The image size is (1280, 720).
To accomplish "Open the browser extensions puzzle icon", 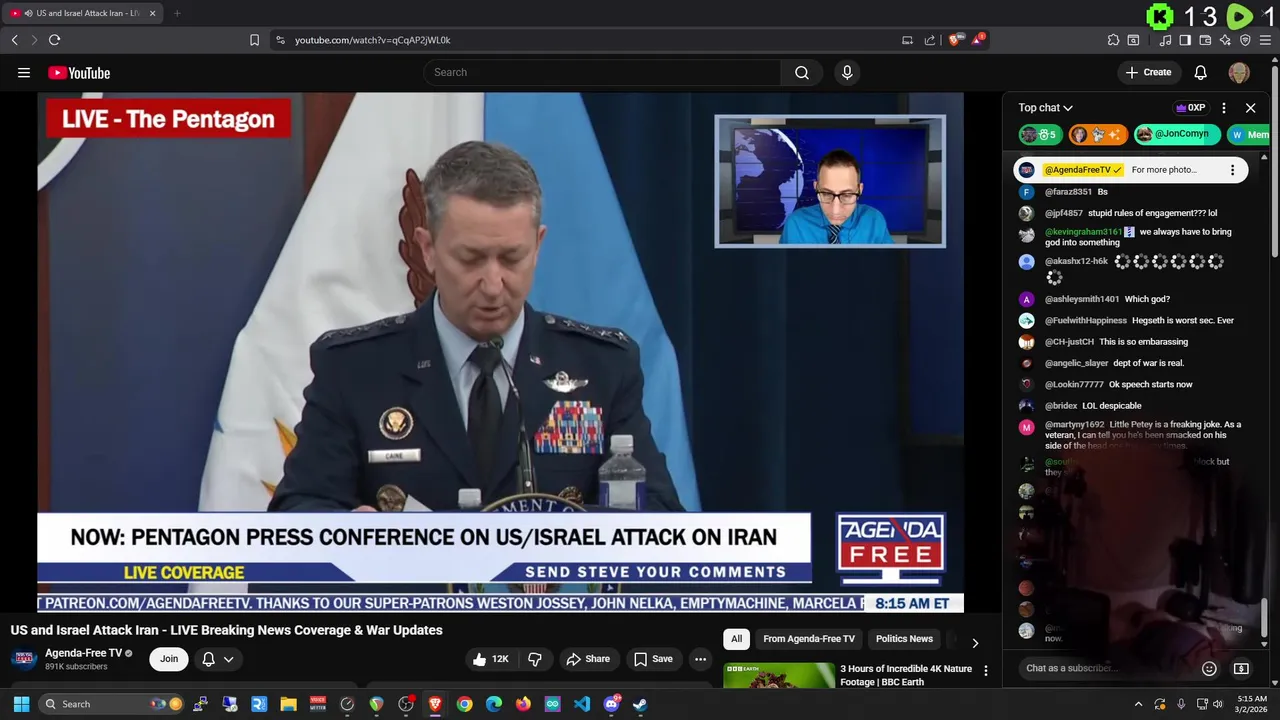I will 1113,40.
